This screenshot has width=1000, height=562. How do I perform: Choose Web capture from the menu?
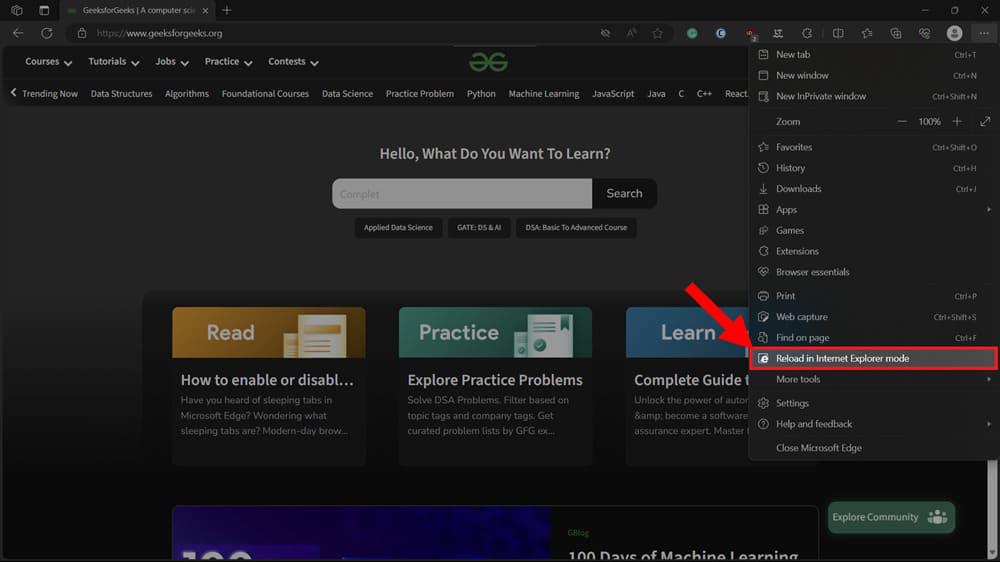pyautogui.click(x=872, y=317)
